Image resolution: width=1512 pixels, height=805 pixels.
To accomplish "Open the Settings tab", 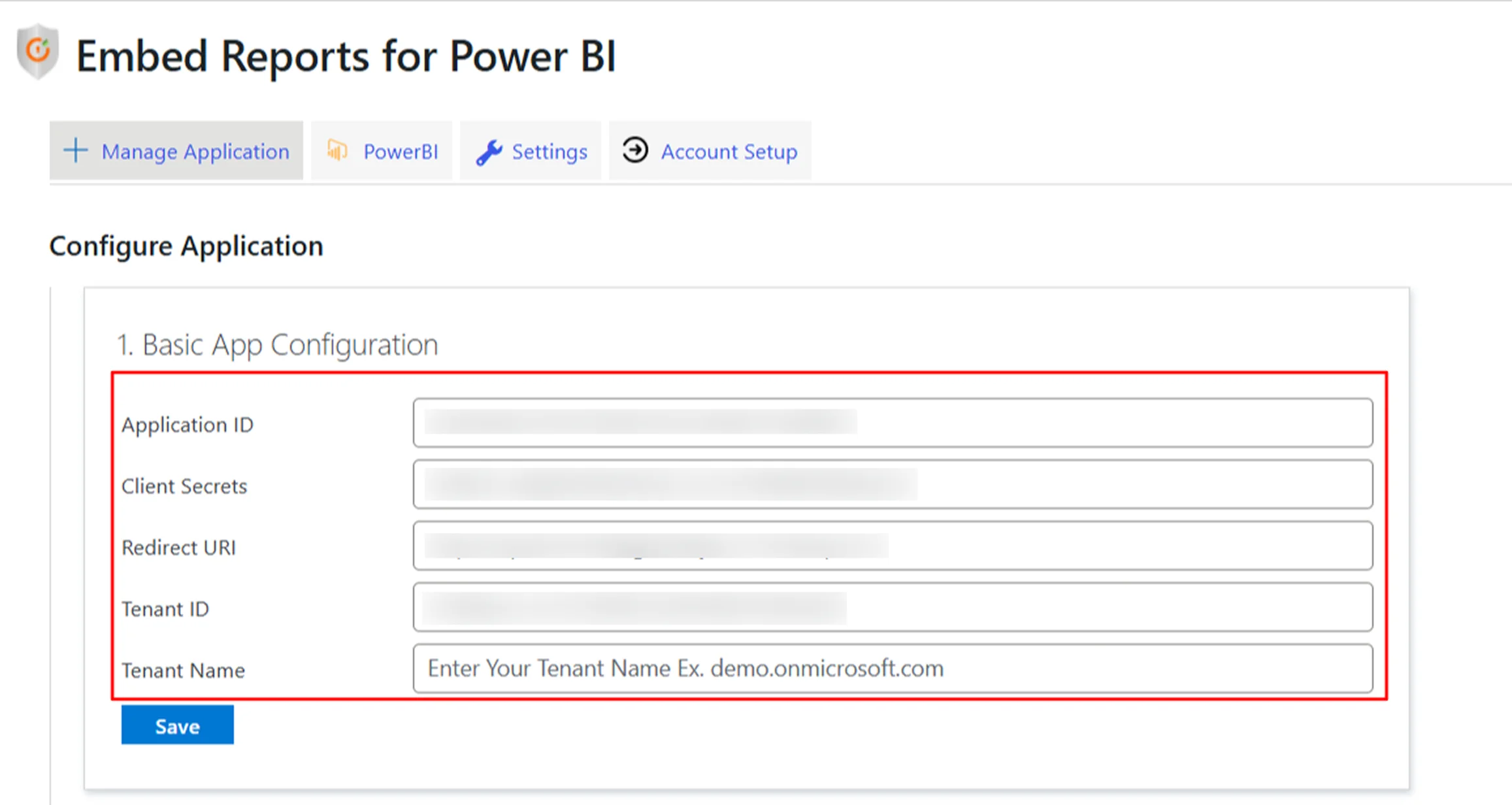I will [x=531, y=150].
